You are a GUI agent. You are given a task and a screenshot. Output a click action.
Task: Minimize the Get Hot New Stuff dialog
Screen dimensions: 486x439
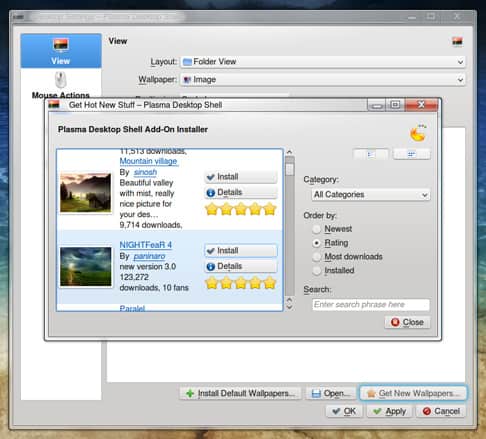point(377,105)
